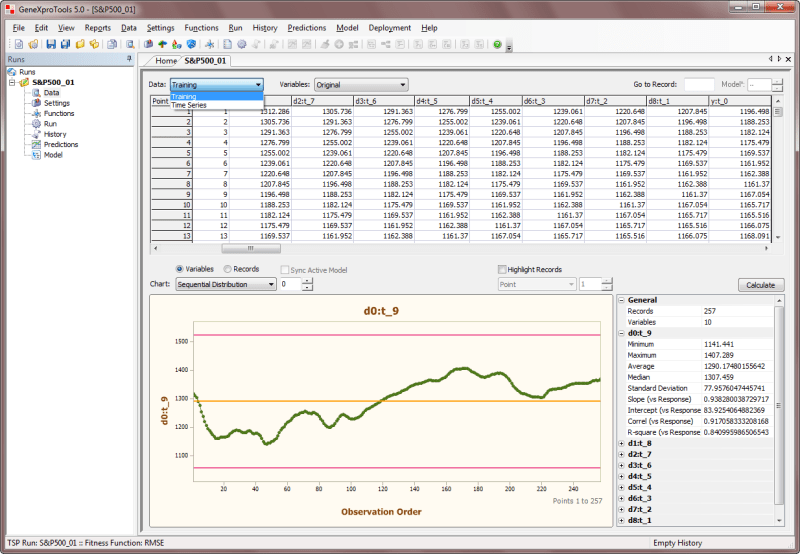Switch to the Home tab
The height and width of the screenshot is (554, 800).
point(166,61)
